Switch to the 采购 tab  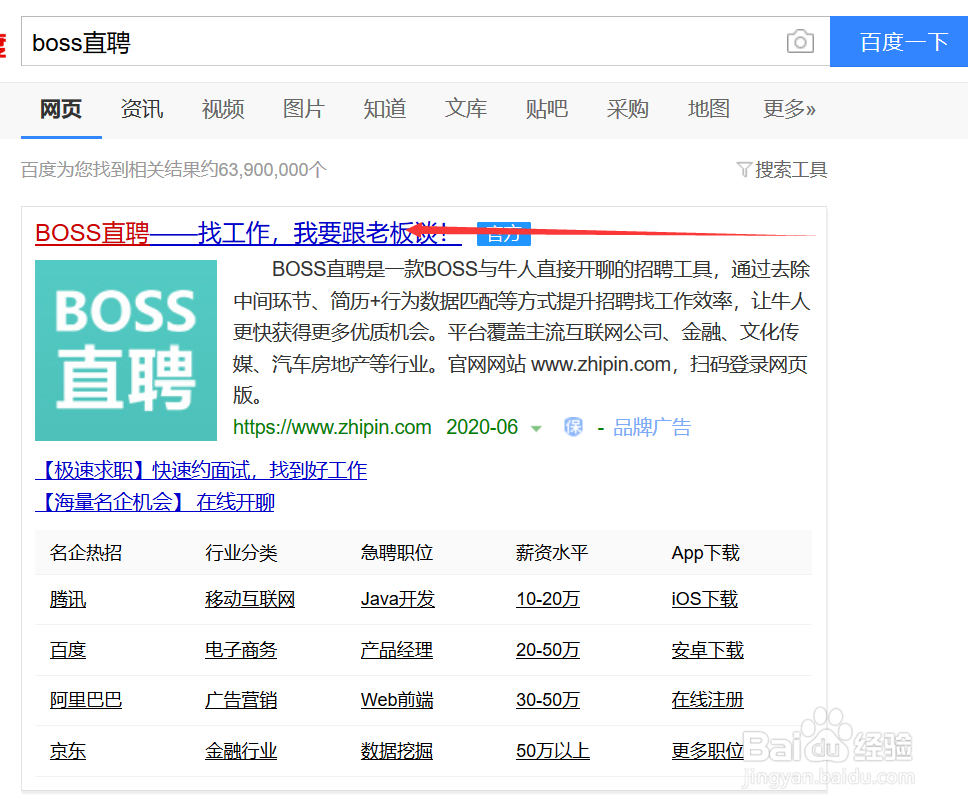click(x=628, y=109)
